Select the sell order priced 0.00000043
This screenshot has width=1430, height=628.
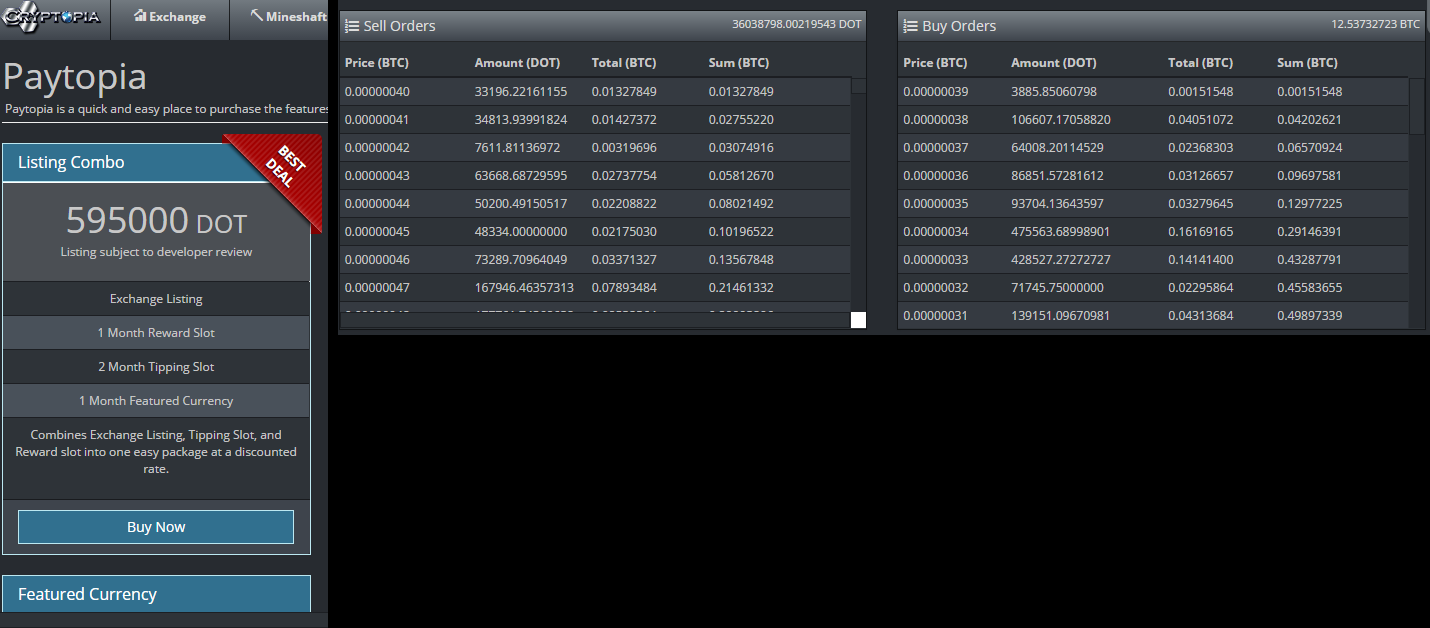coord(595,176)
